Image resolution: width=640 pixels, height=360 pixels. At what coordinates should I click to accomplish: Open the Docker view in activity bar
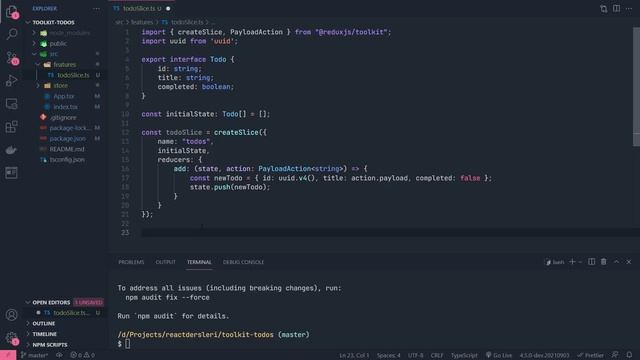[x=11, y=150]
